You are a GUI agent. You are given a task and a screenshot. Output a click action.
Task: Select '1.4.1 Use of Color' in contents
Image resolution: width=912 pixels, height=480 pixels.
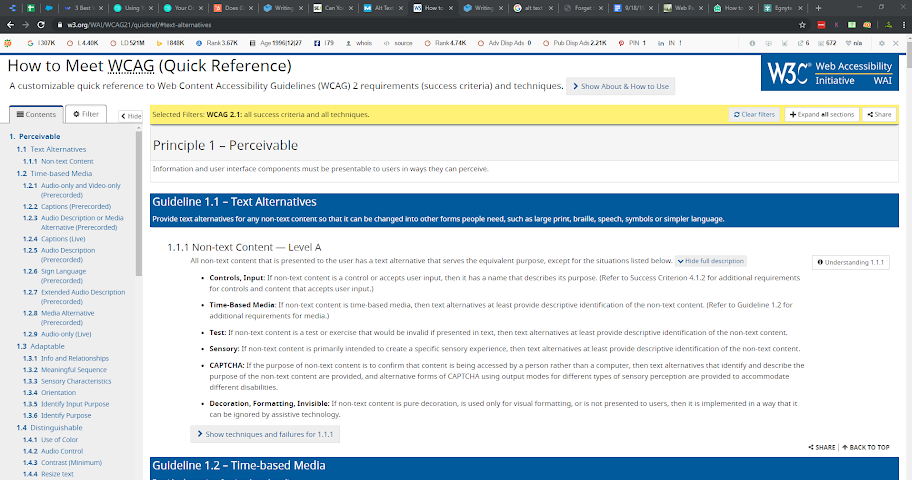[50, 440]
